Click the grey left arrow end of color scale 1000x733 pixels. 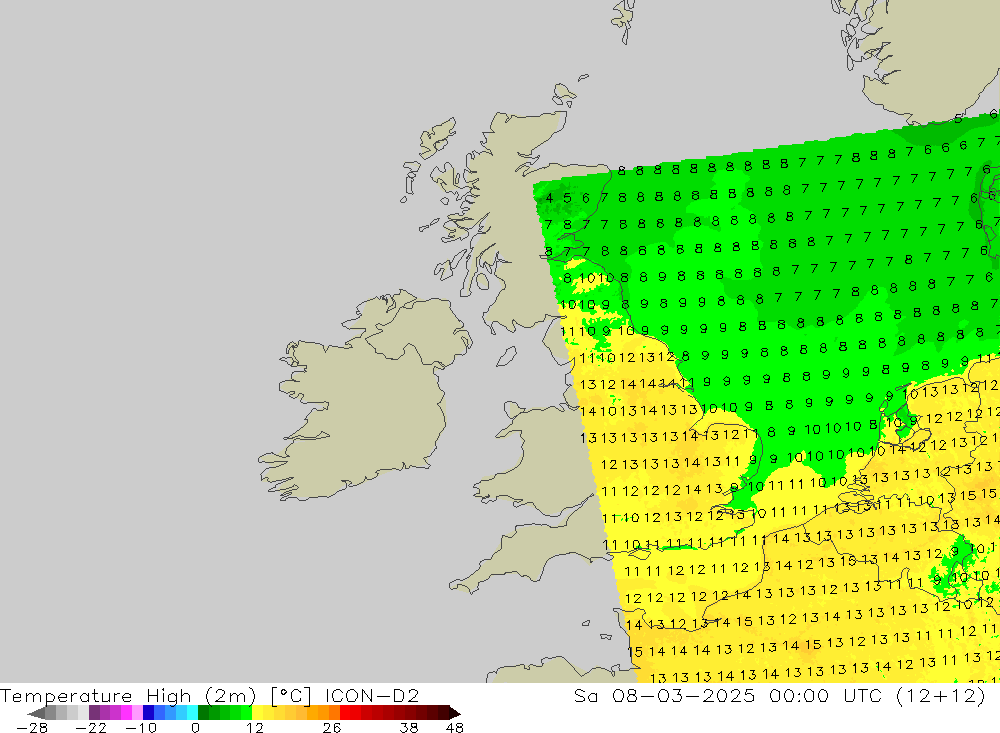36,713
